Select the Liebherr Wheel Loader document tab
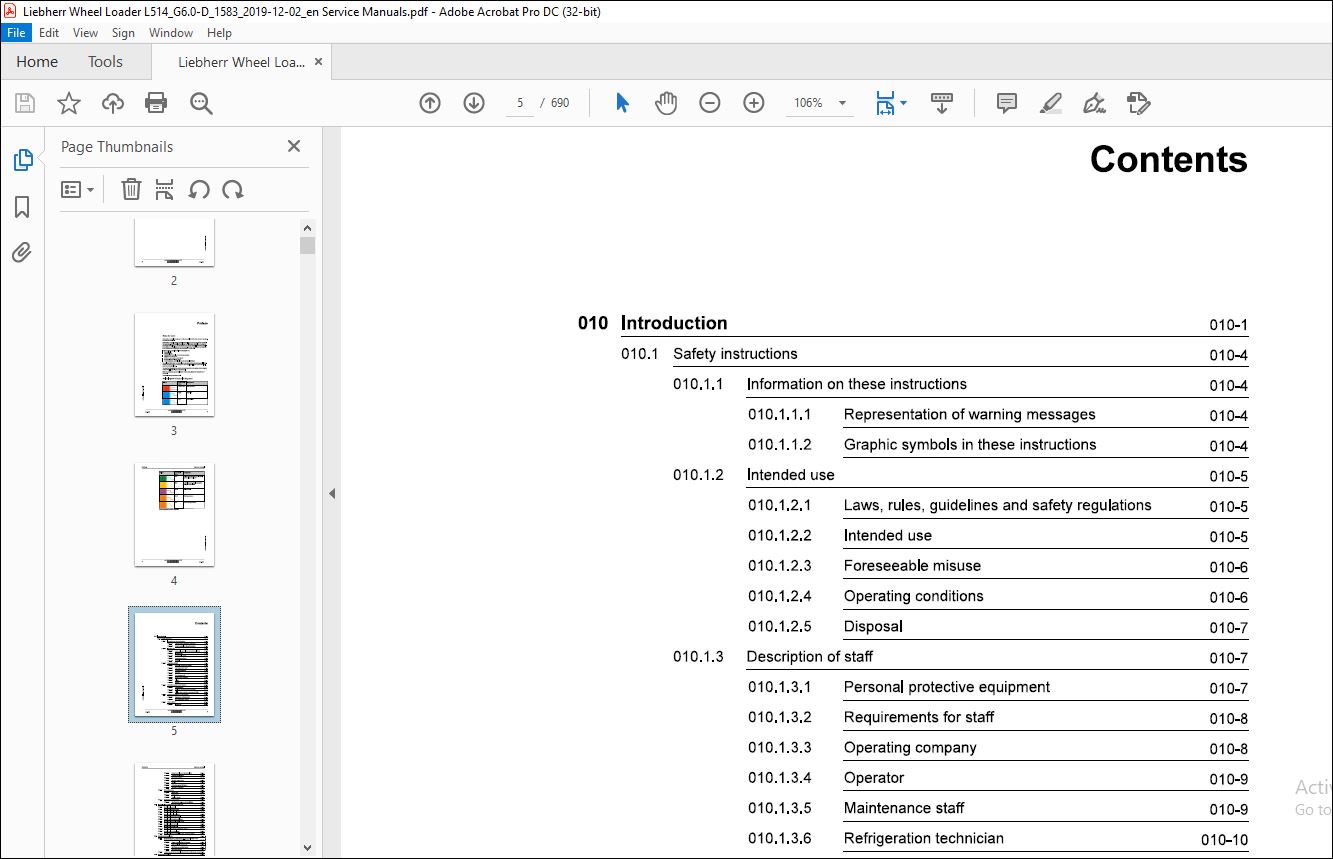Screen dimensions: 1333x859 (x=241, y=62)
